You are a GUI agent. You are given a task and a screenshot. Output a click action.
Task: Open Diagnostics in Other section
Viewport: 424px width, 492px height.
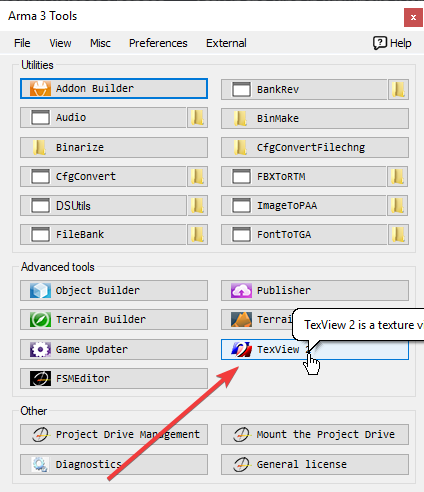coord(114,464)
